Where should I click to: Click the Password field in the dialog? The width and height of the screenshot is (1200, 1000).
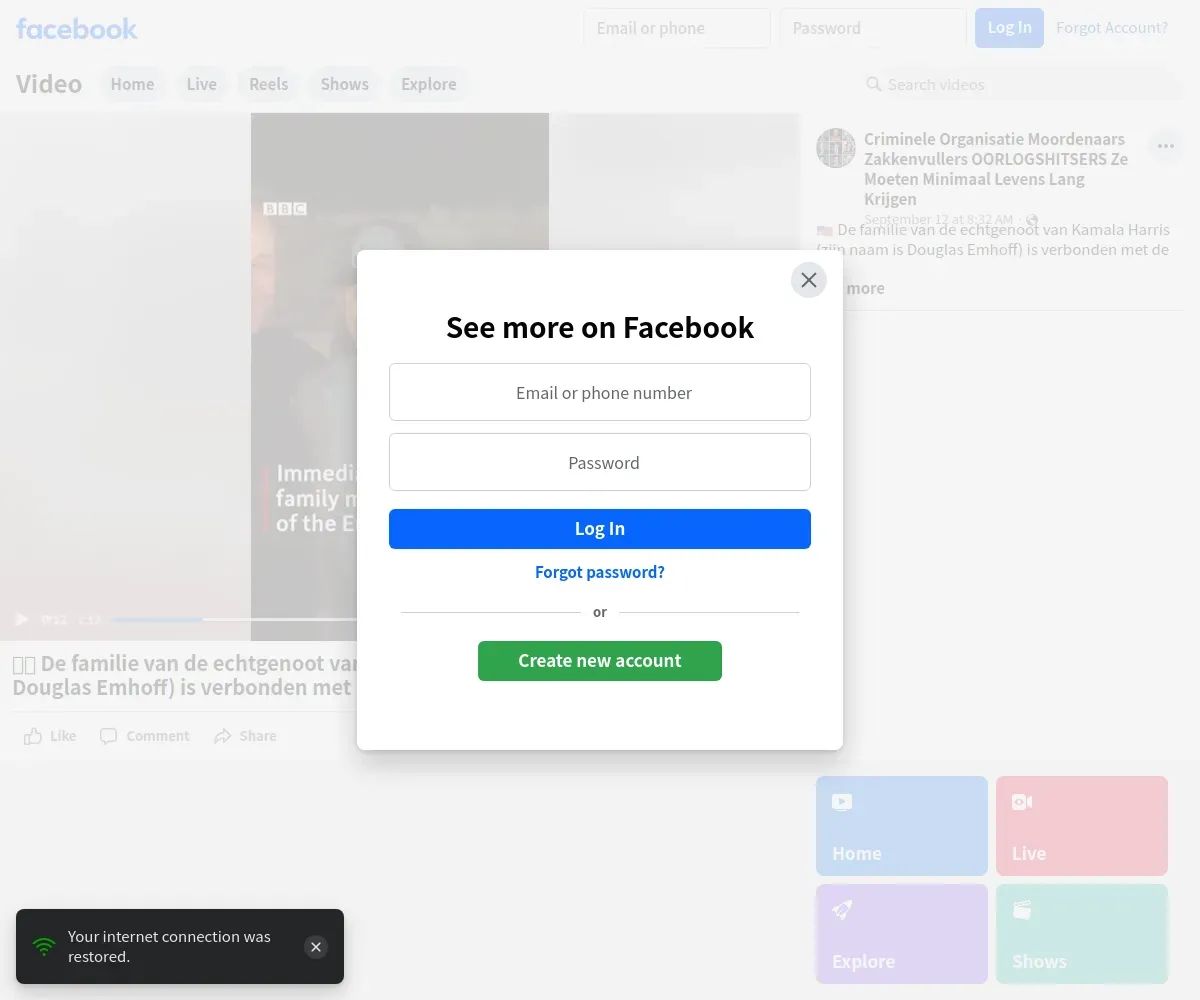click(600, 462)
